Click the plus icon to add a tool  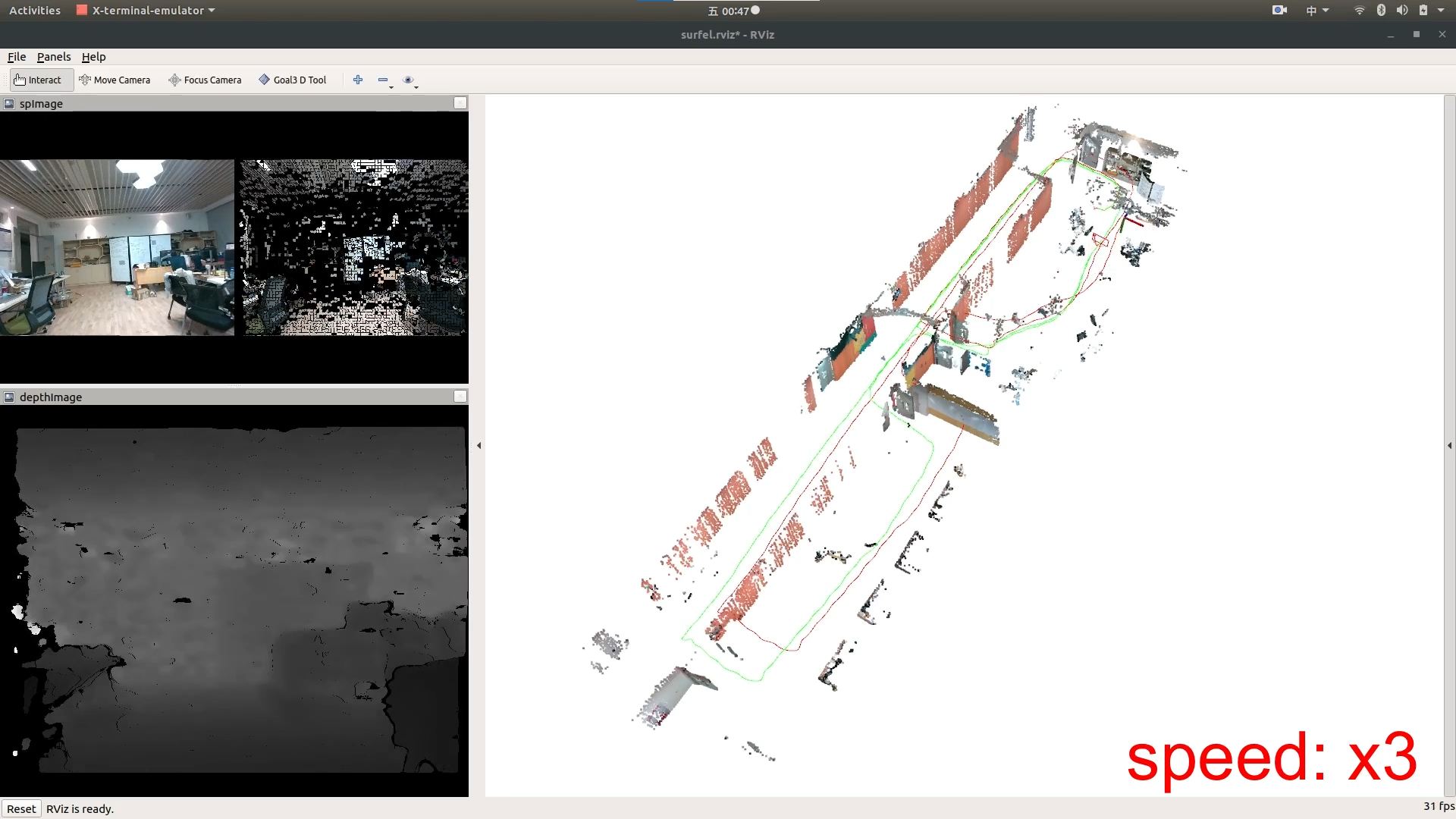point(358,80)
